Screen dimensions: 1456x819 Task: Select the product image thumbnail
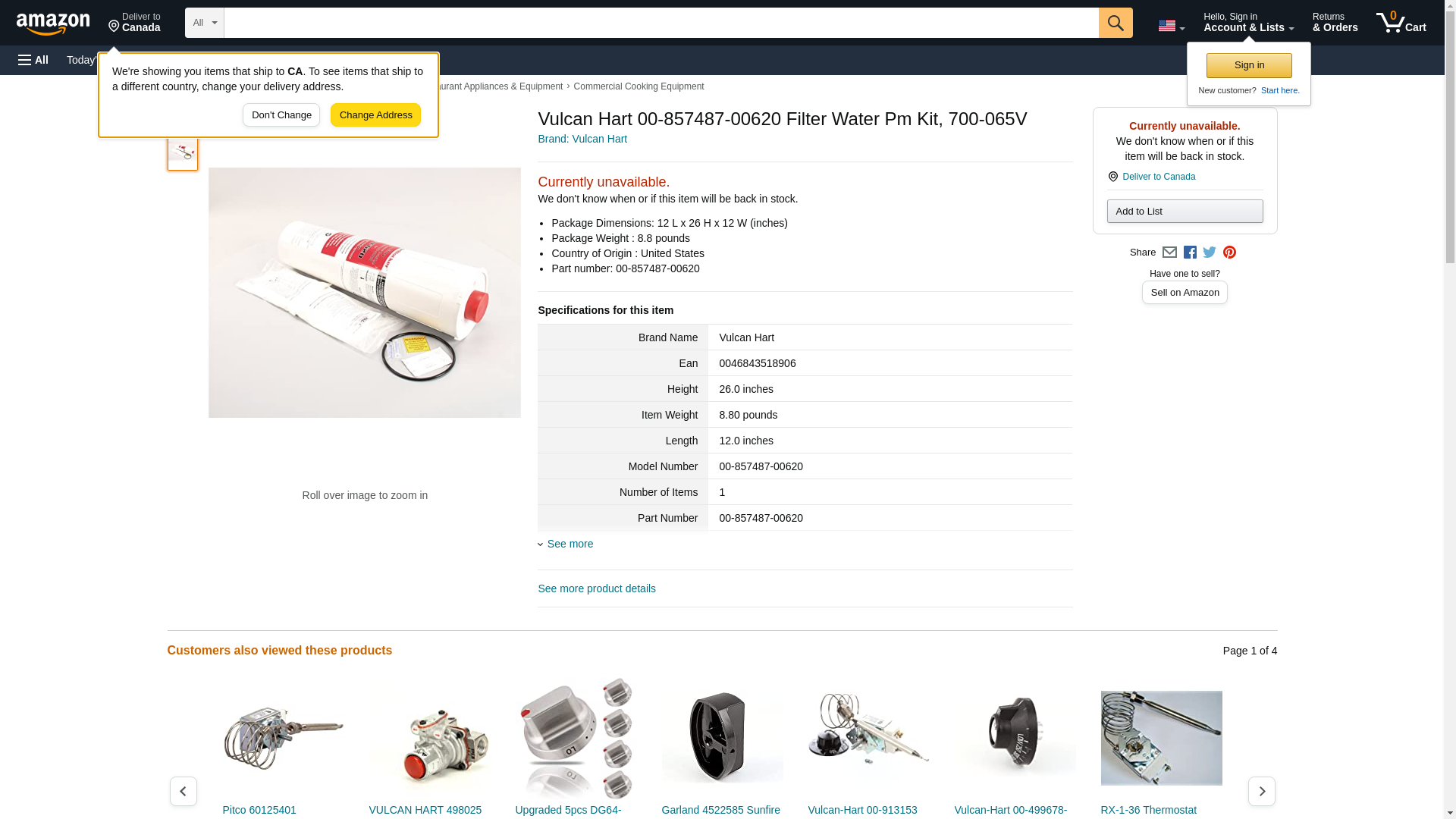tap(183, 152)
